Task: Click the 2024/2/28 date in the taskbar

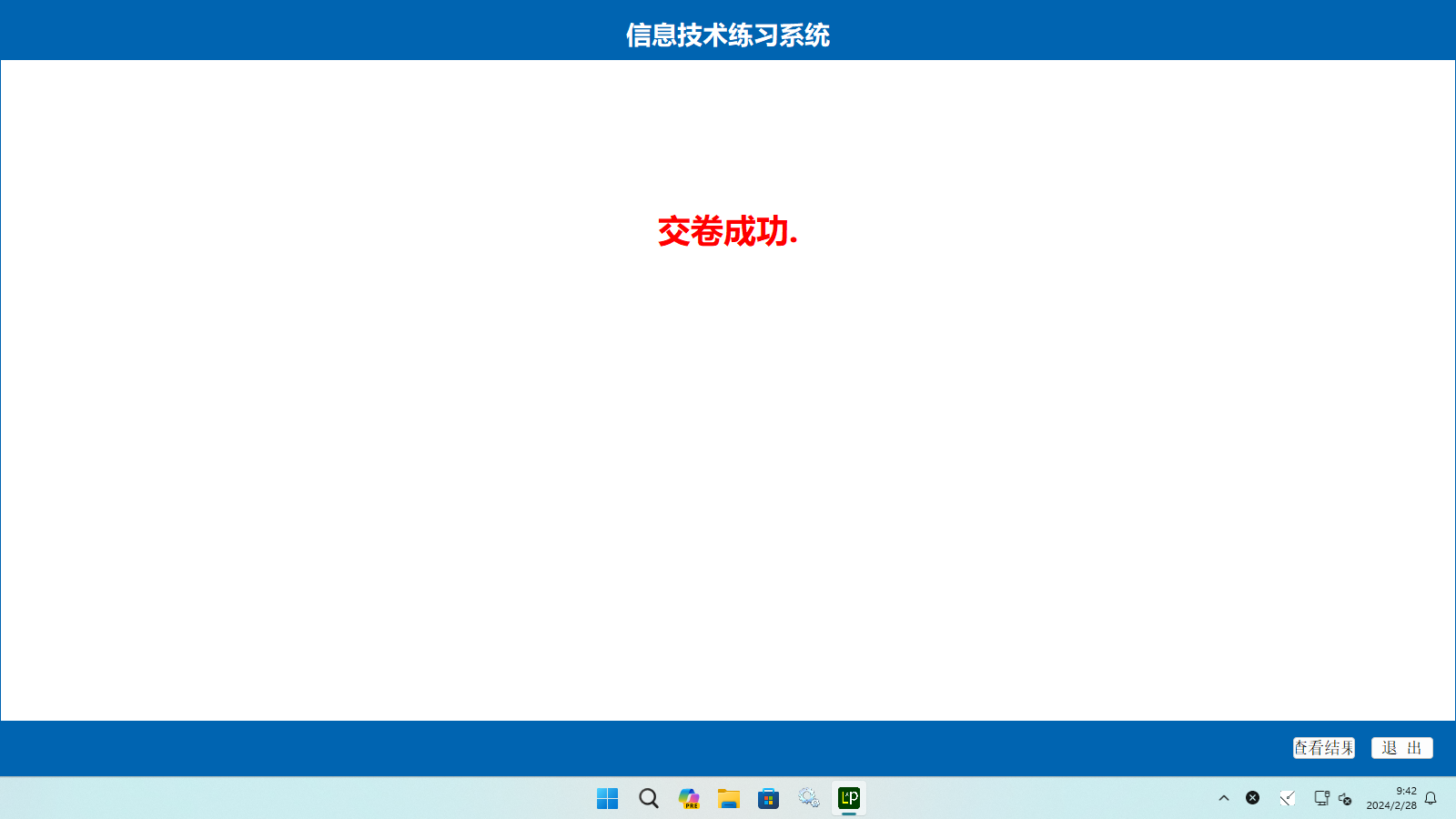Action: point(1391,805)
